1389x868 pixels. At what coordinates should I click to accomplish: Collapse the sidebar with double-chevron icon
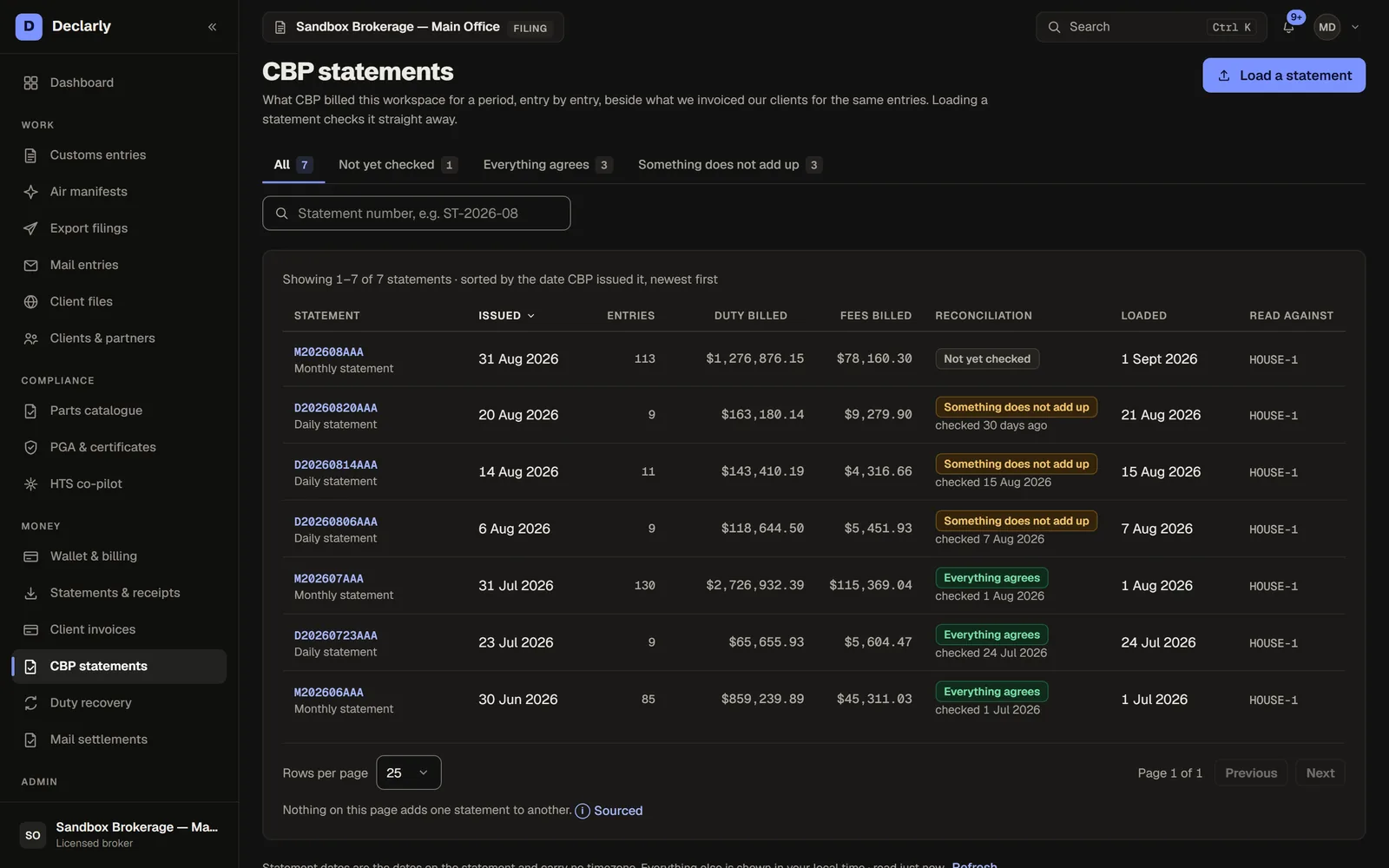pyautogui.click(x=212, y=27)
